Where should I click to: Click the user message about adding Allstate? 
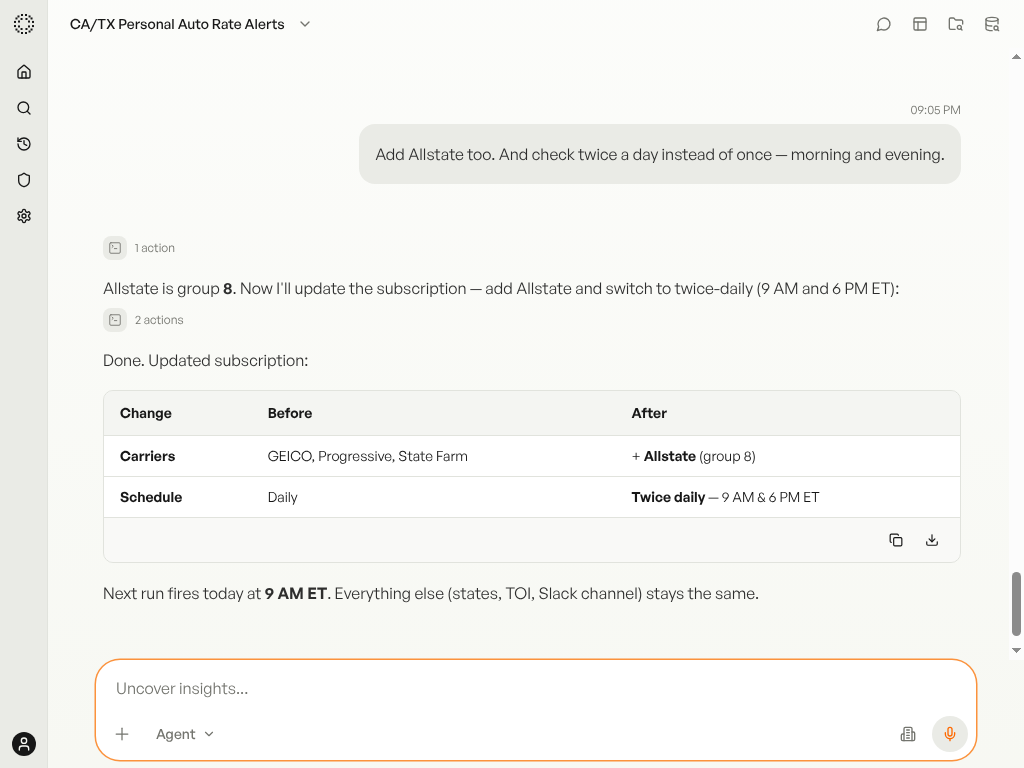coord(660,154)
